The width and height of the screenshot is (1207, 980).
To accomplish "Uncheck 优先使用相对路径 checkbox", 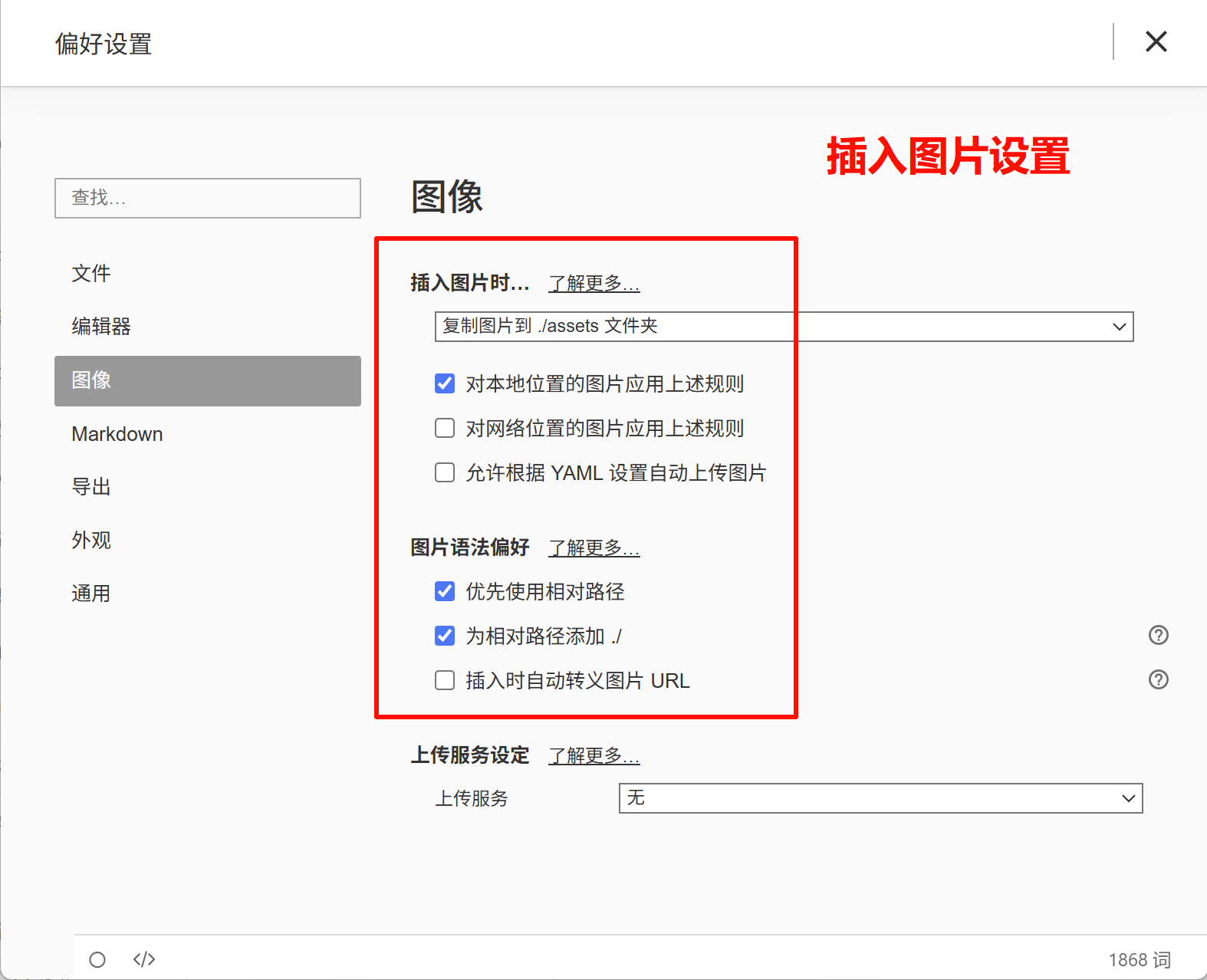I will (x=445, y=591).
